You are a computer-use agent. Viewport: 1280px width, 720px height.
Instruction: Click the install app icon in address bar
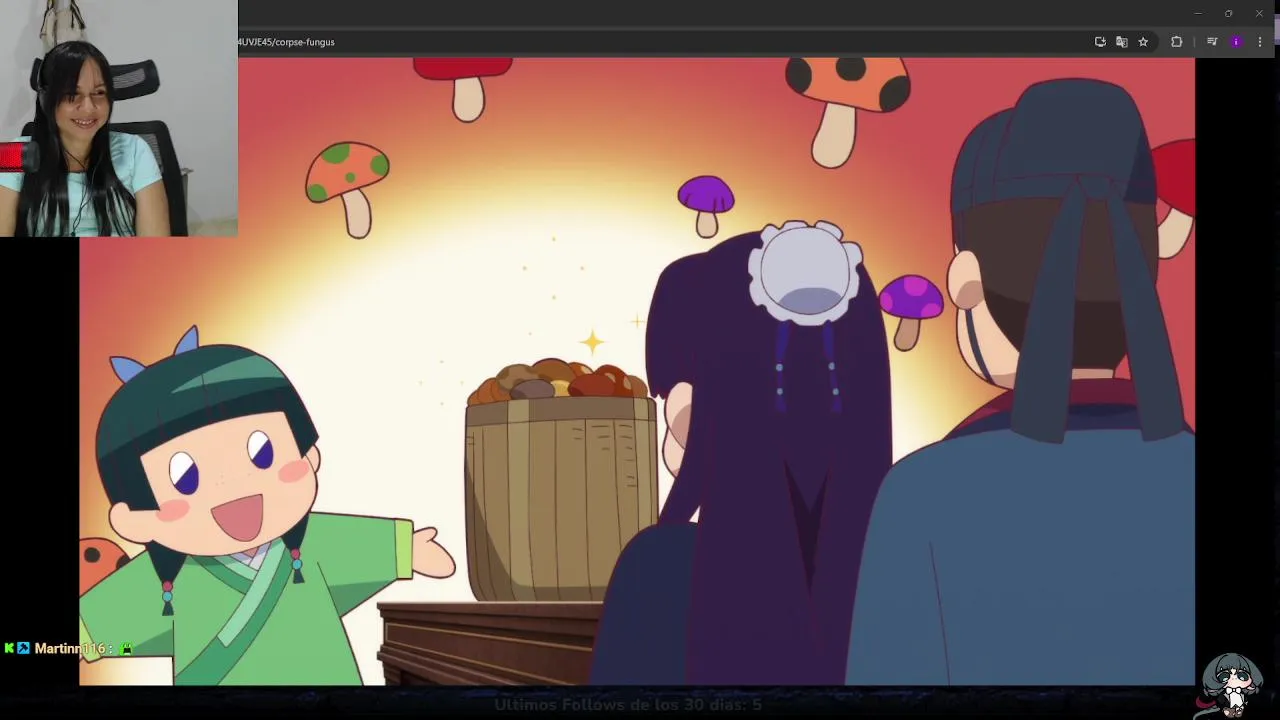(x=1100, y=42)
